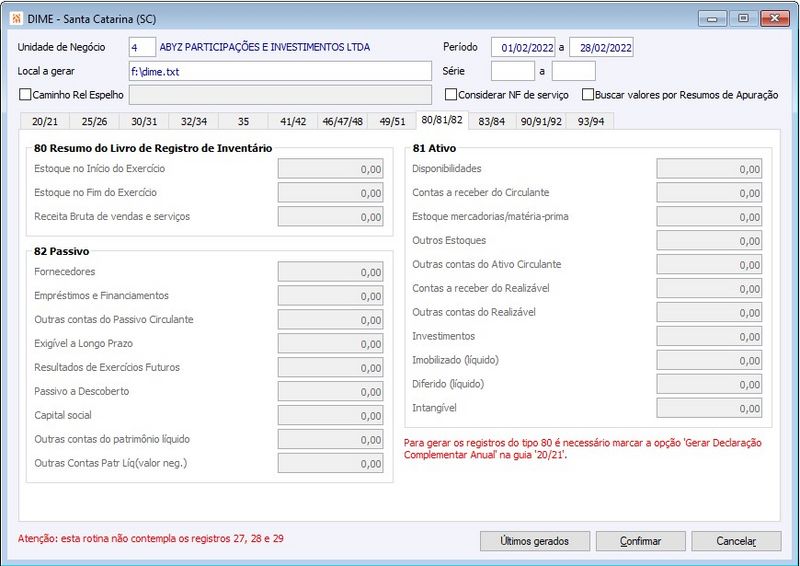Click the Empréstimos e Financiamentos value field
This screenshot has height=566, width=800.
click(331, 296)
